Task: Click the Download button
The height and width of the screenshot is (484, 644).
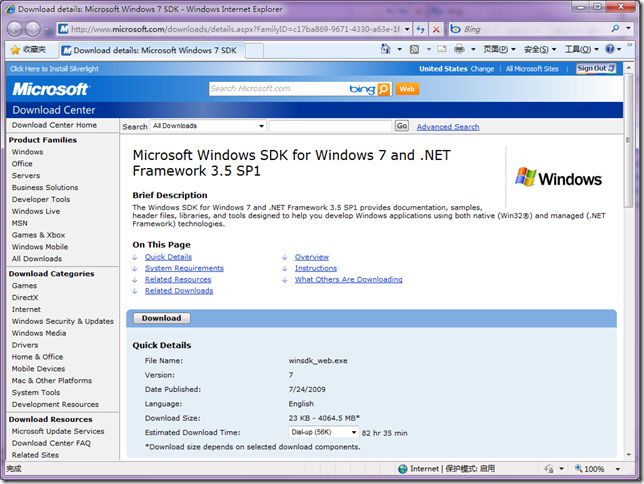Action: tap(161, 318)
